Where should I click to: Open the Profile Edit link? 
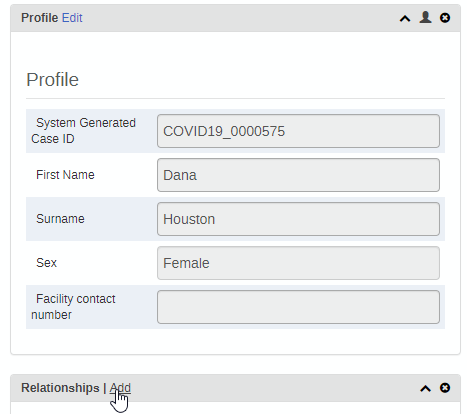(72, 18)
